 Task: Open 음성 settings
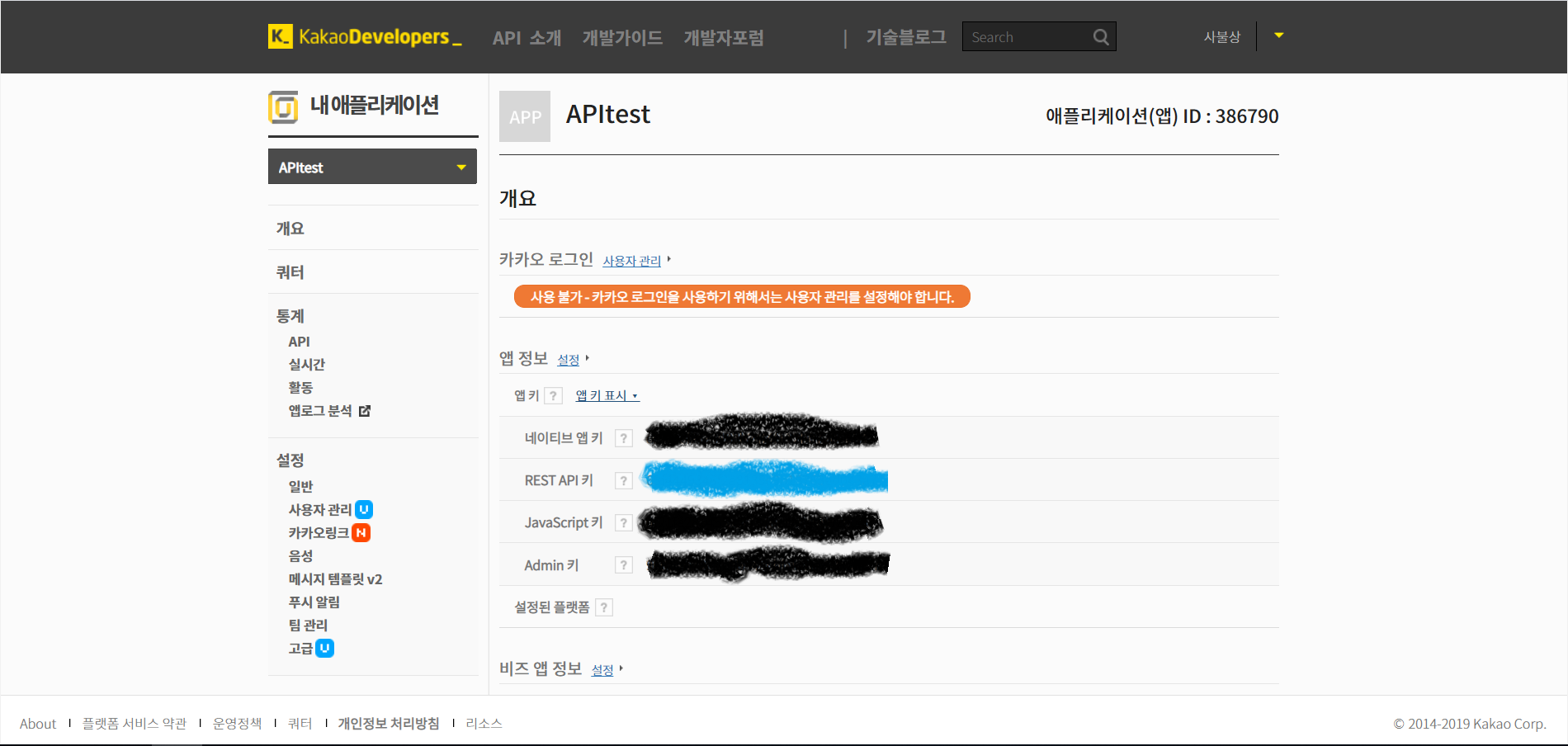click(x=300, y=556)
